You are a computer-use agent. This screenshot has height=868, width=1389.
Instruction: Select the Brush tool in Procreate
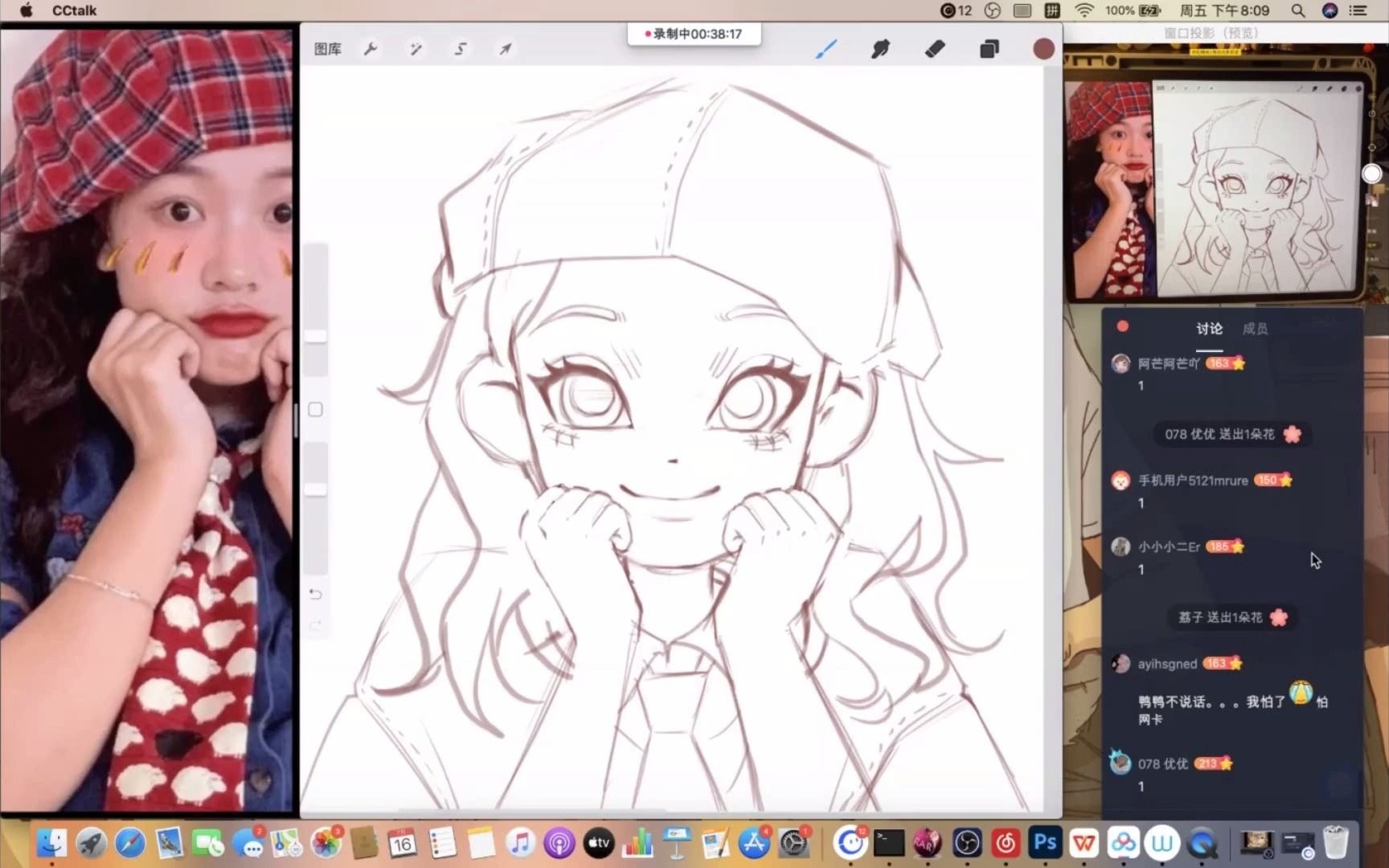826,49
